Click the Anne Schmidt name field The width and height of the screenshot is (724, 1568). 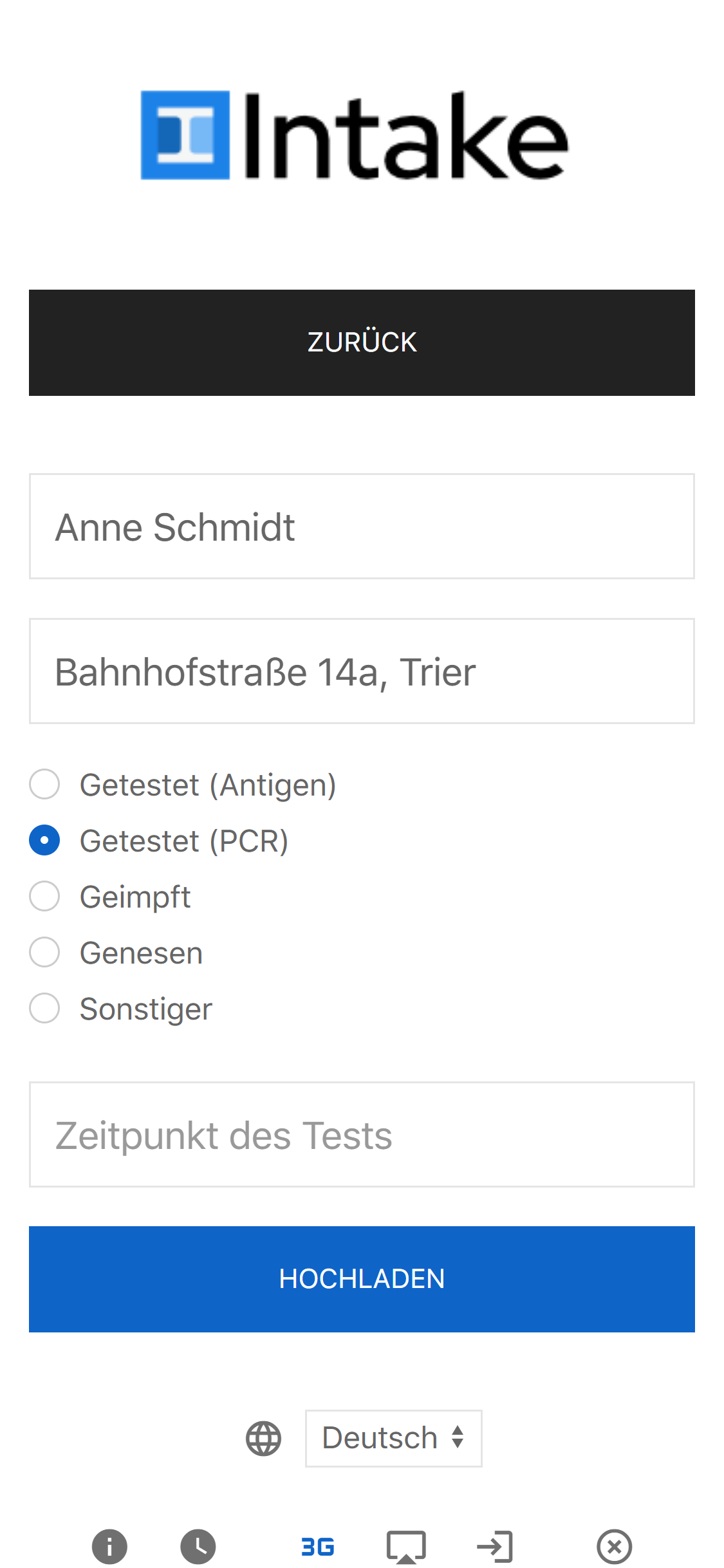tap(362, 527)
